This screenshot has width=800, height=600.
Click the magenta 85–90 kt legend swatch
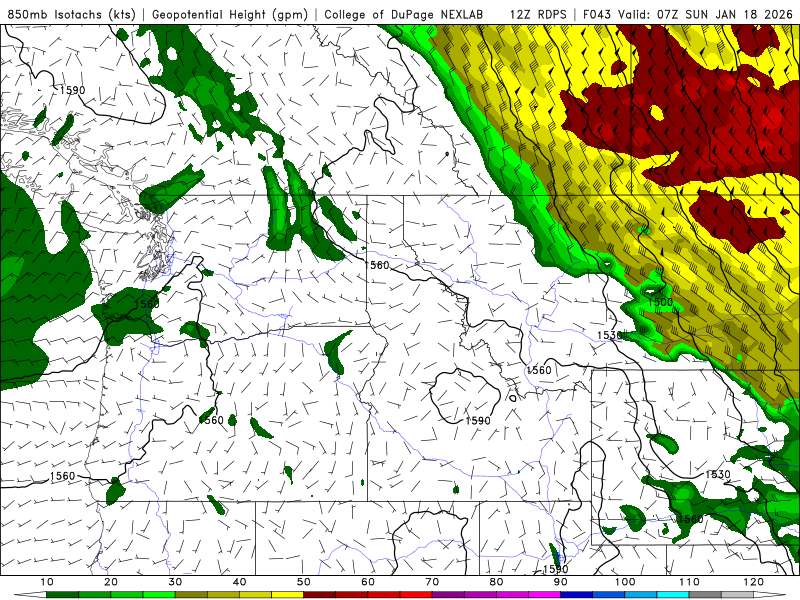pos(544,595)
